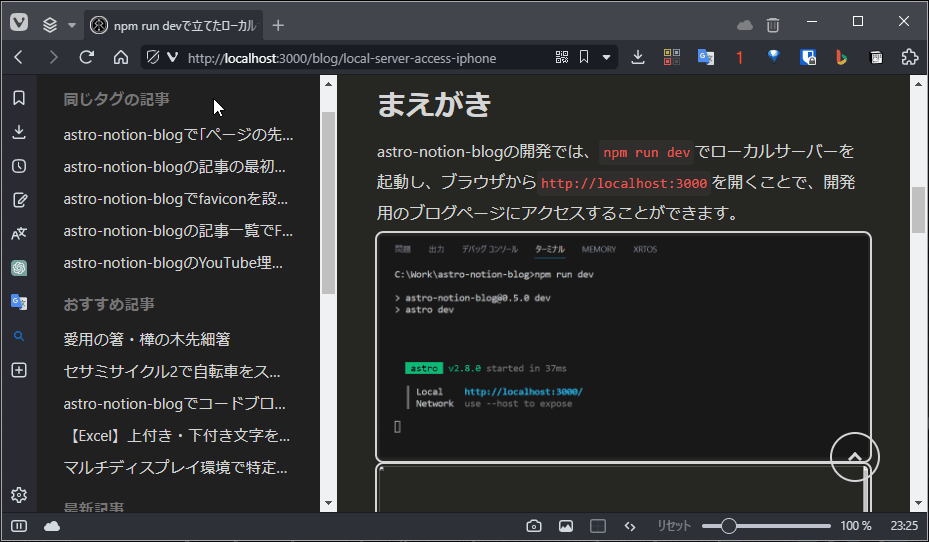Image resolution: width=929 pixels, height=542 pixels.
Task: Adjust the page zoom slider
Action: [x=766, y=526]
